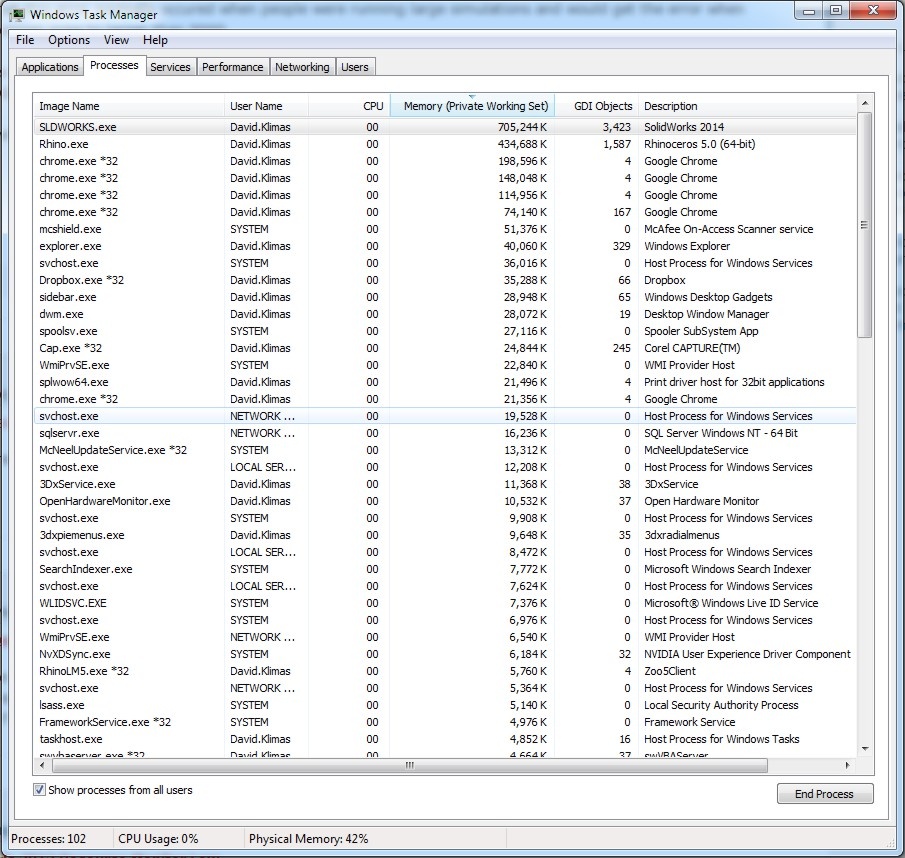This screenshot has height=858, width=905.
Task: Select the OpenHardwareMonitor.exe process
Action: [x=445, y=501]
